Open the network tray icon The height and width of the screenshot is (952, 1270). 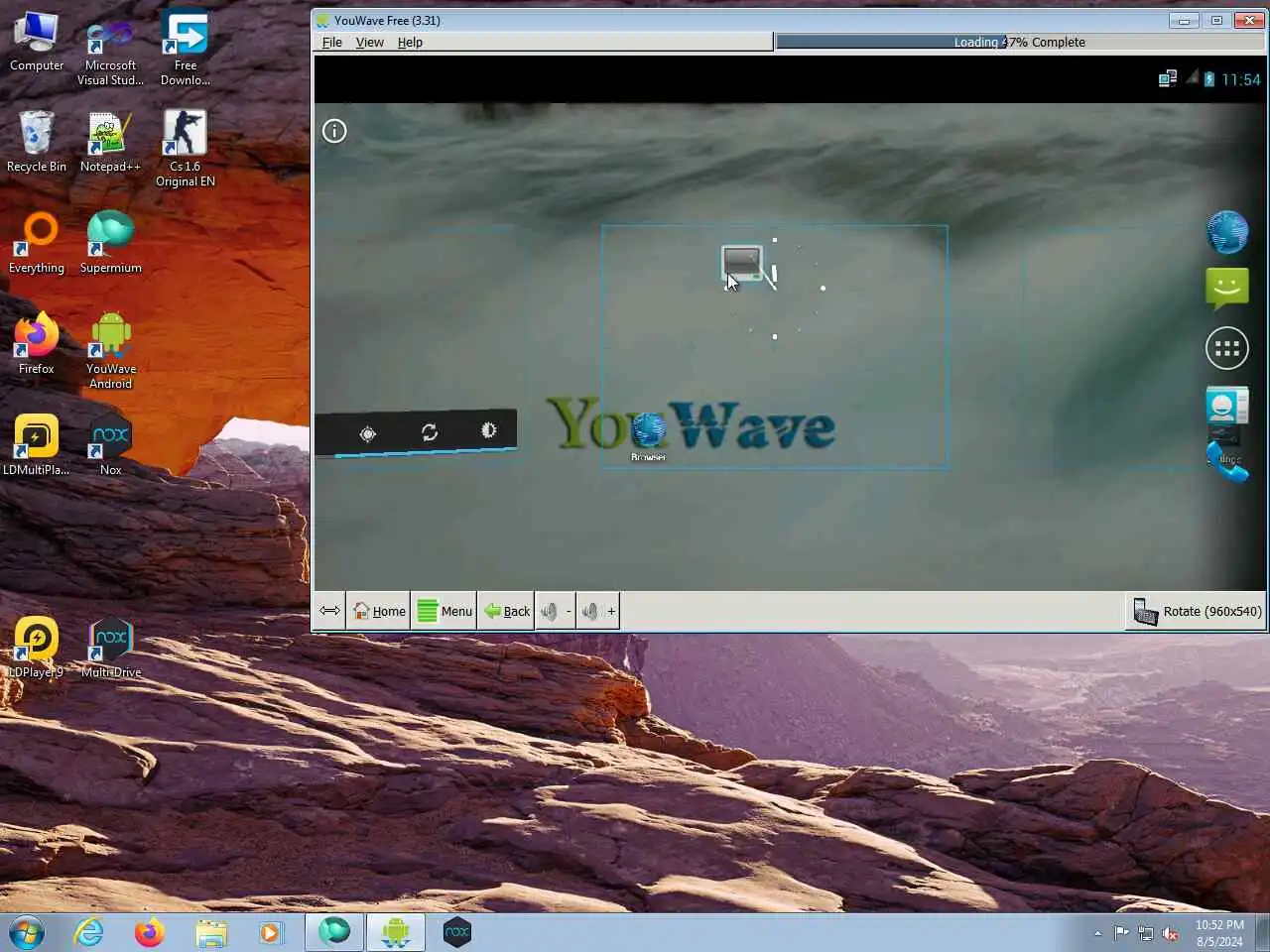click(1146, 933)
